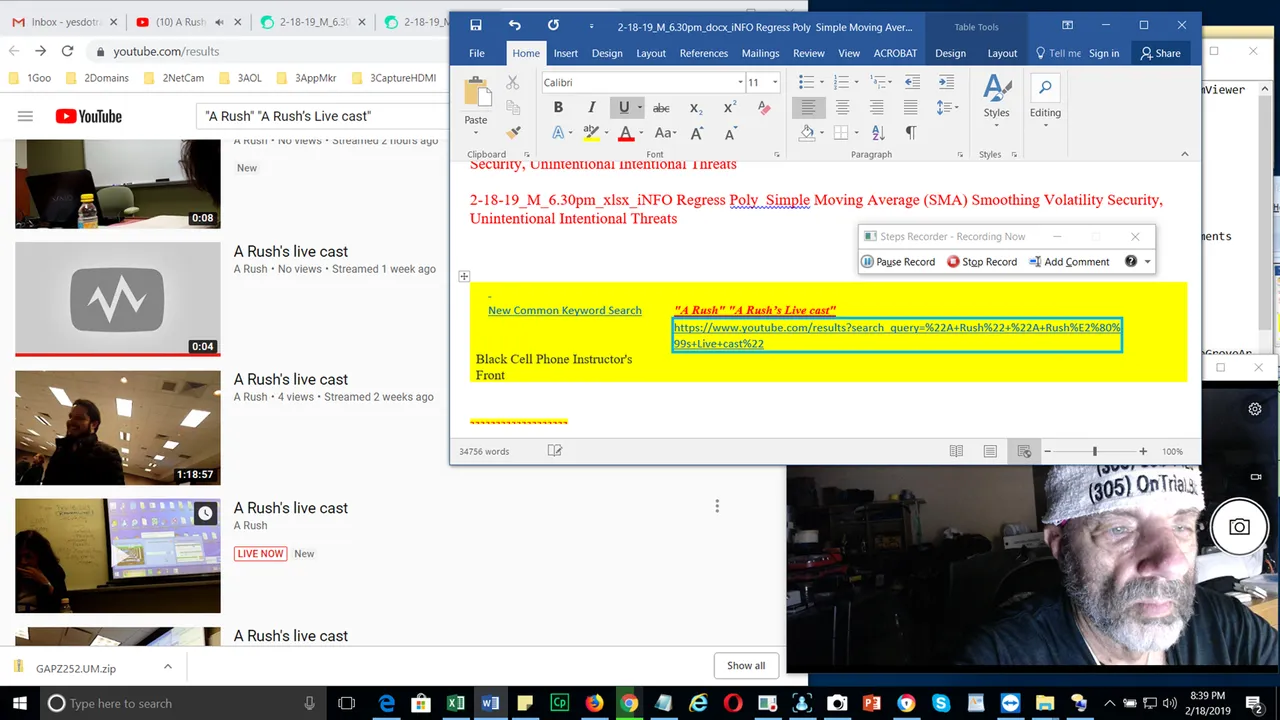This screenshot has width=1280, height=720.
Task: Click the zoom in plus button
Action: [1143, 451]
